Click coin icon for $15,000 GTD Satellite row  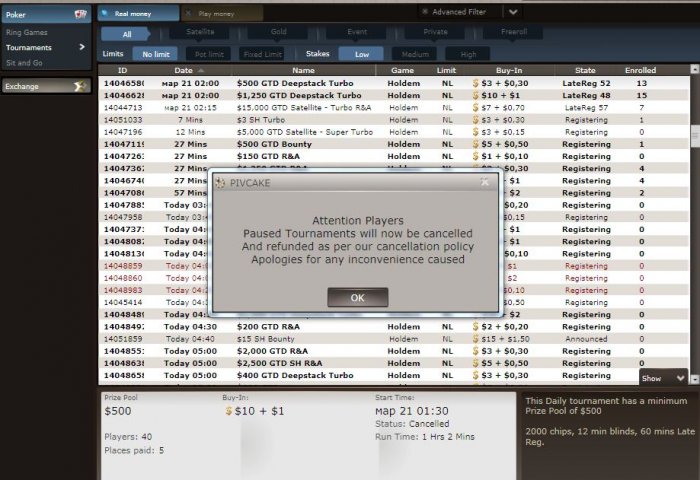pyautogui.click(x=475, y=108)
